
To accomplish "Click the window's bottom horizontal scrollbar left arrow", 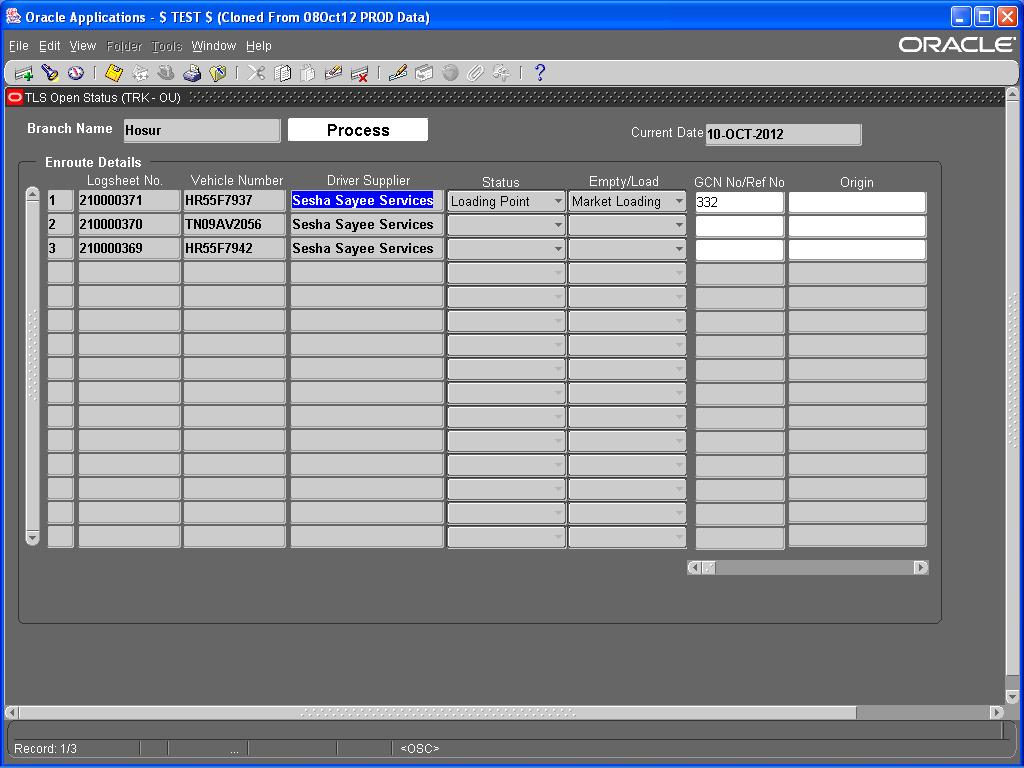I will (x=11, y=712).
